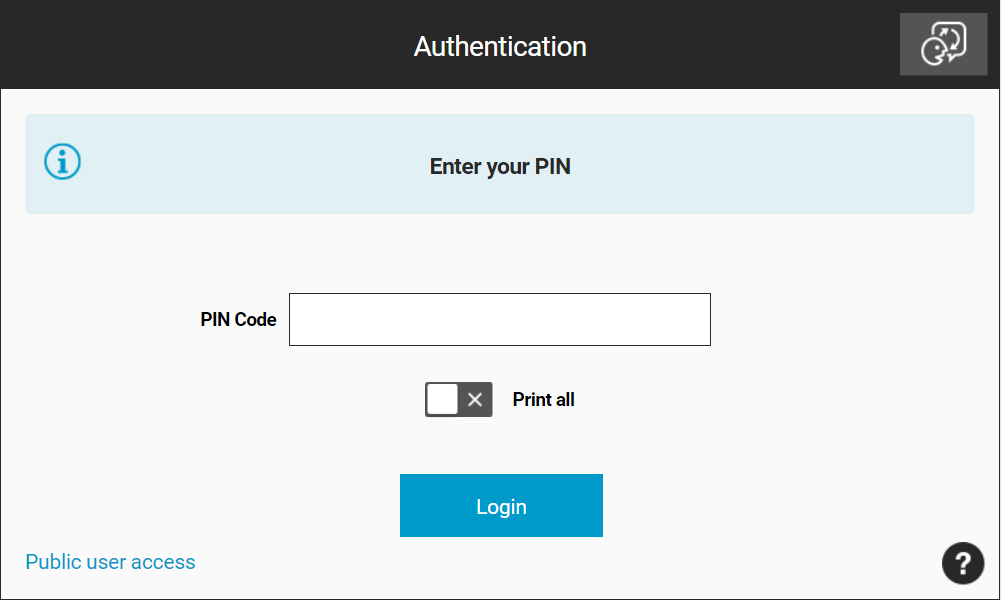Show help using the round black button
Screen dimensions: 1001x600
coord(963,563)
